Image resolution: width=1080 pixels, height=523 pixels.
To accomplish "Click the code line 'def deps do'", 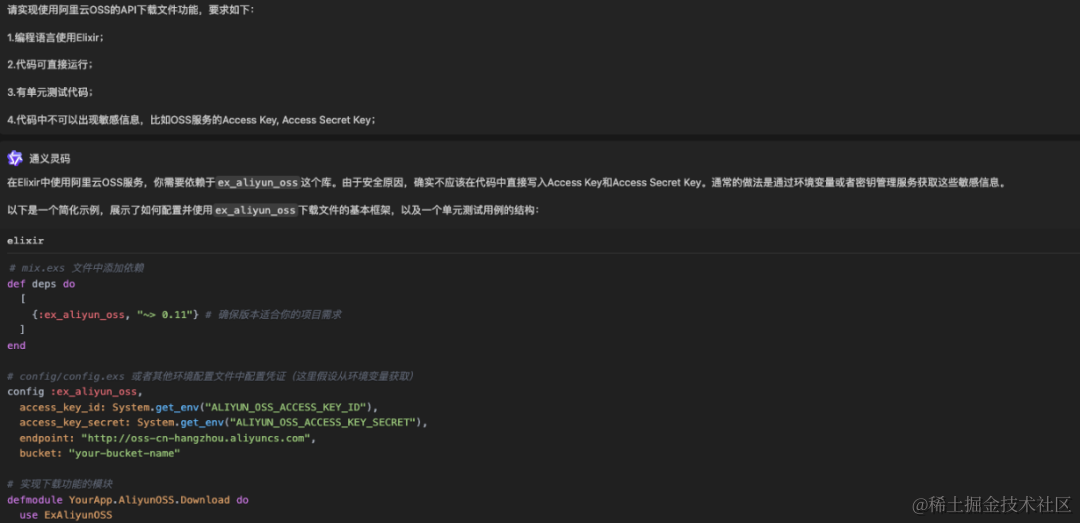I will (41, 284).
